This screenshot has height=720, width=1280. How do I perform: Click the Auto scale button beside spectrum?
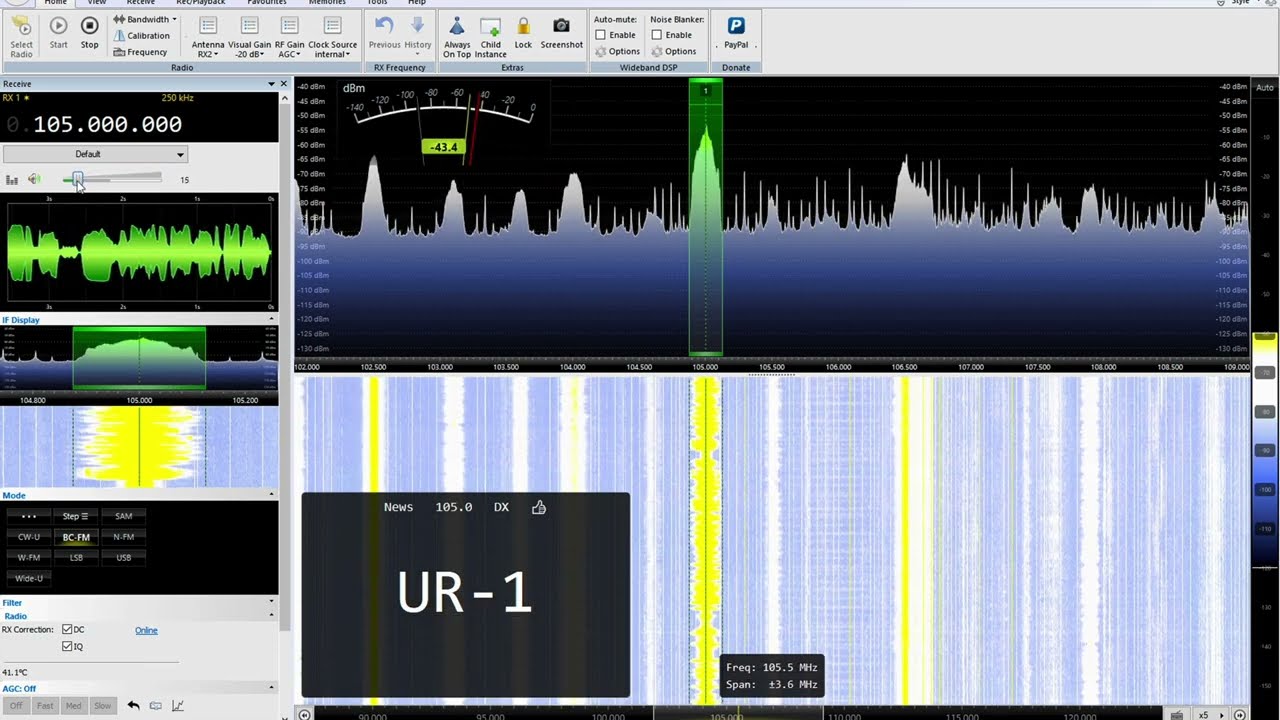(1265, 88)
